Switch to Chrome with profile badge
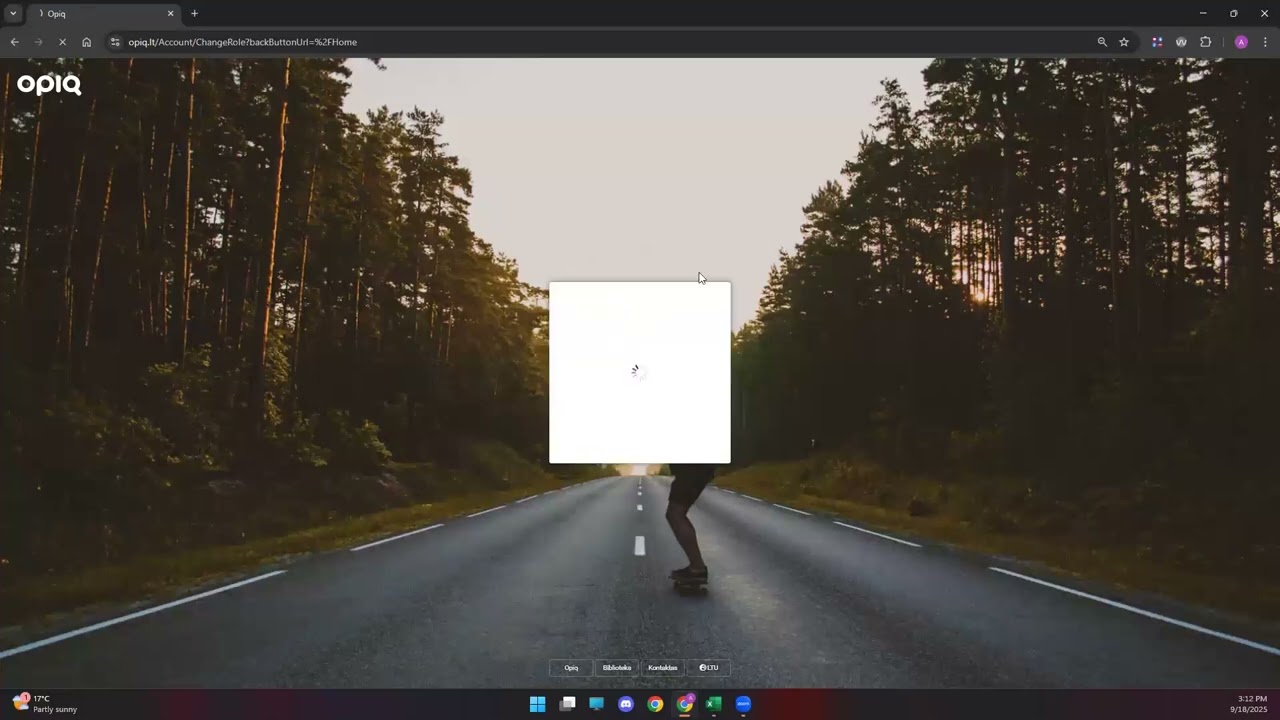This screenshot has width=1280, height=720. click(x=685, y=704)
